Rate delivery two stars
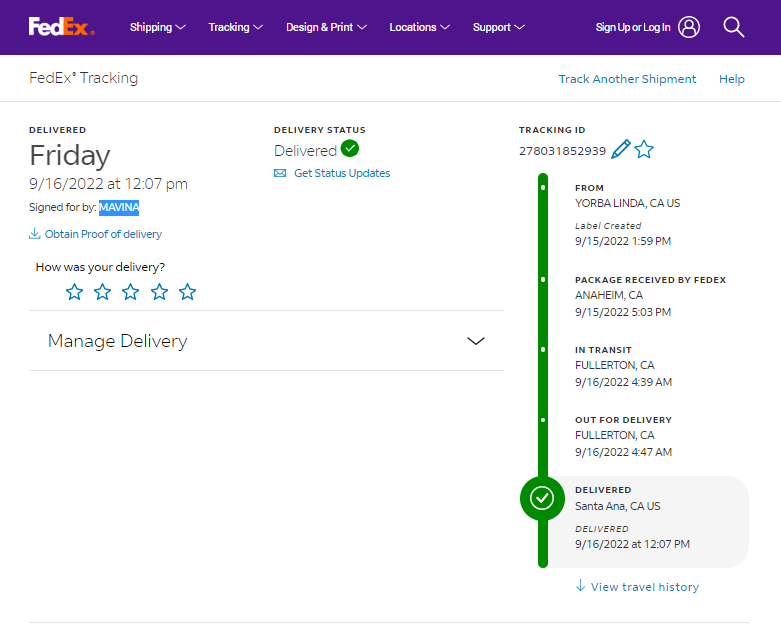 [103, 292]
